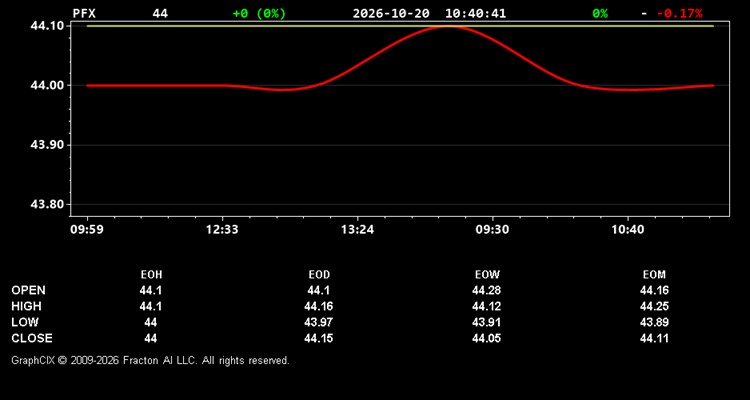Select the current price 44 in header
The image size is (750, 400).
click(x=160, y=13)
